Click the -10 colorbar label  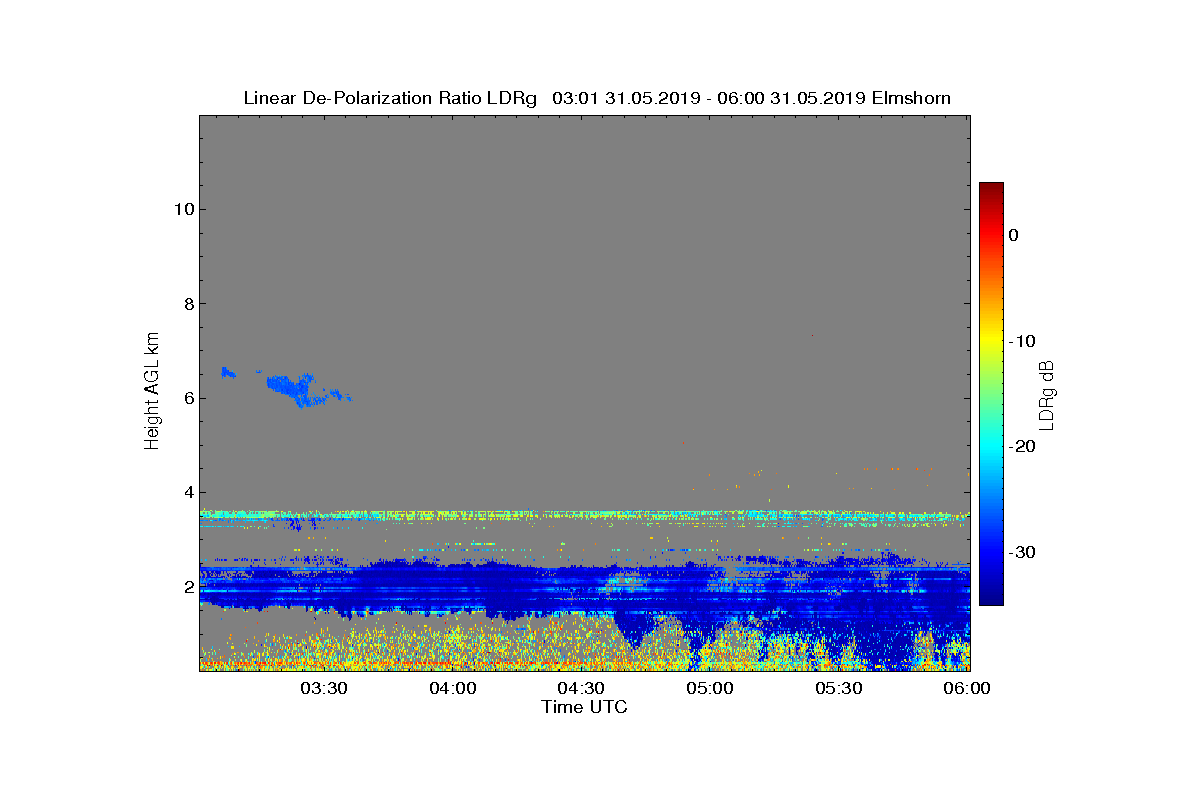pyautogui.click(x=1021, y=341)
